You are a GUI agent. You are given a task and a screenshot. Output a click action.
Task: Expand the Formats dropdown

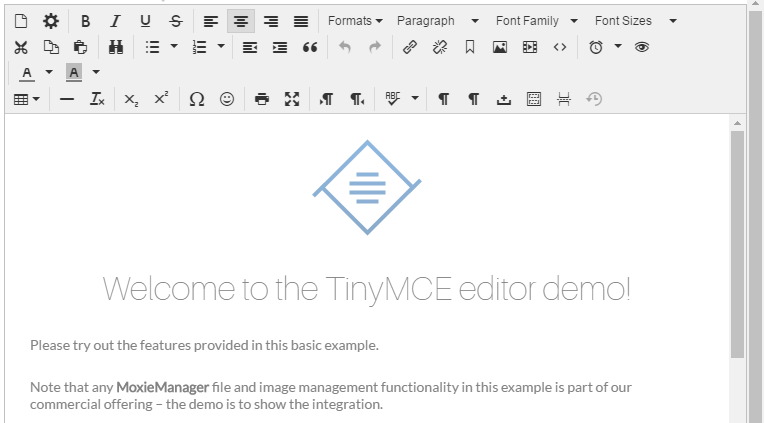(x=355, y=21)
